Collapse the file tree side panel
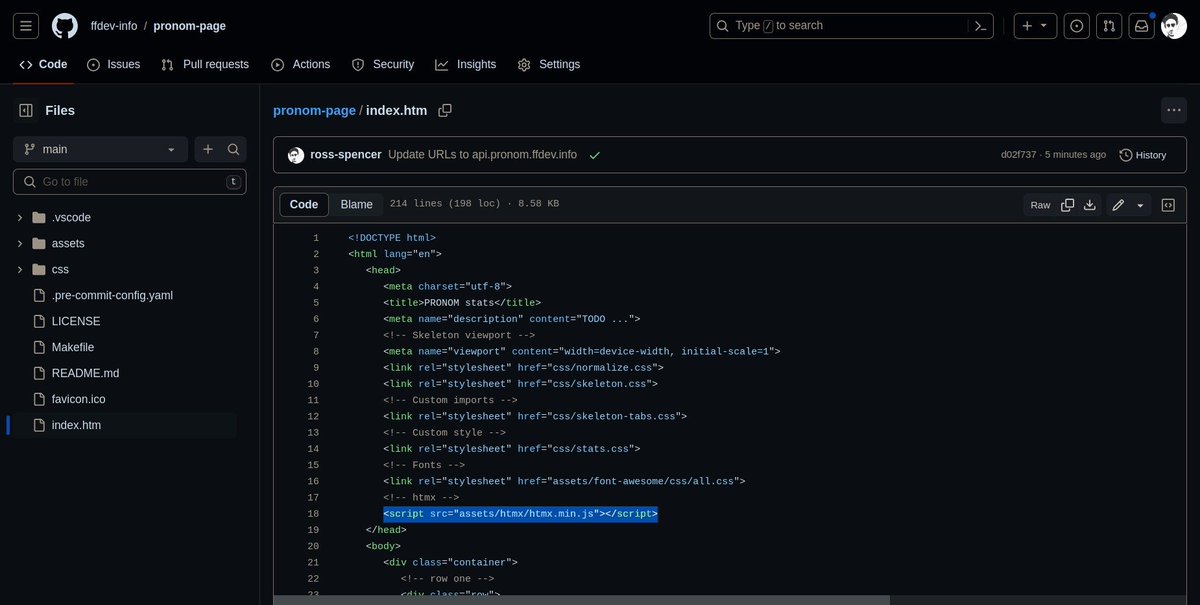This screenshot has height=605, width=1200. coord(26,110)
